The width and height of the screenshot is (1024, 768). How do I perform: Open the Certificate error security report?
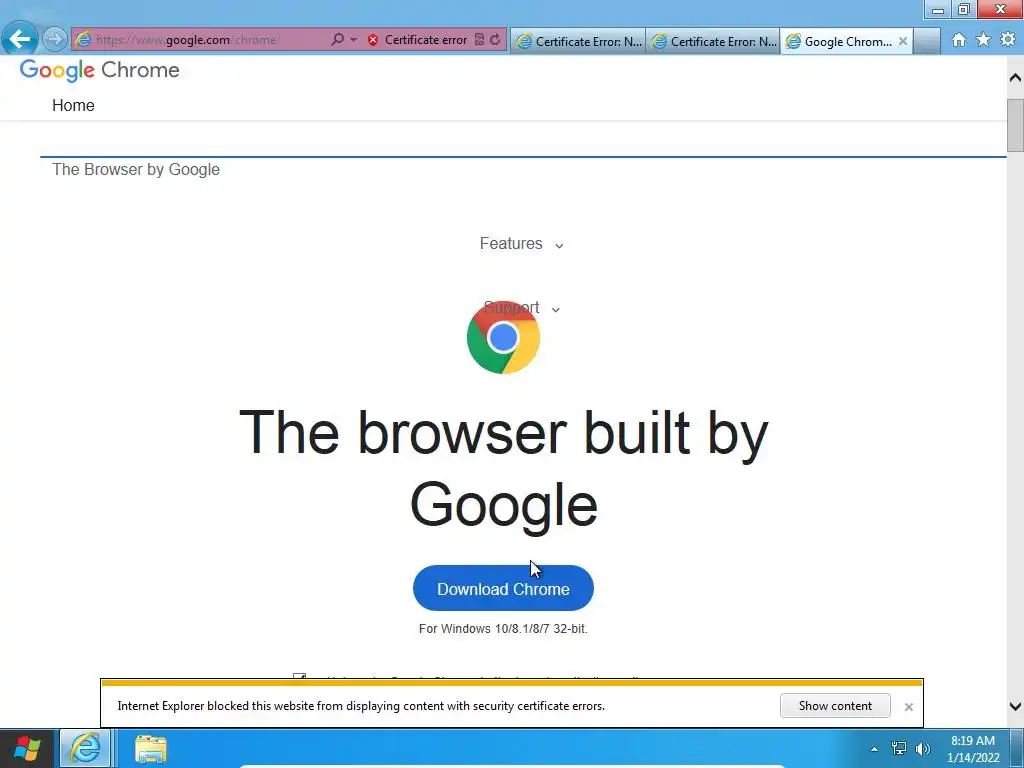tap(426, 40)
